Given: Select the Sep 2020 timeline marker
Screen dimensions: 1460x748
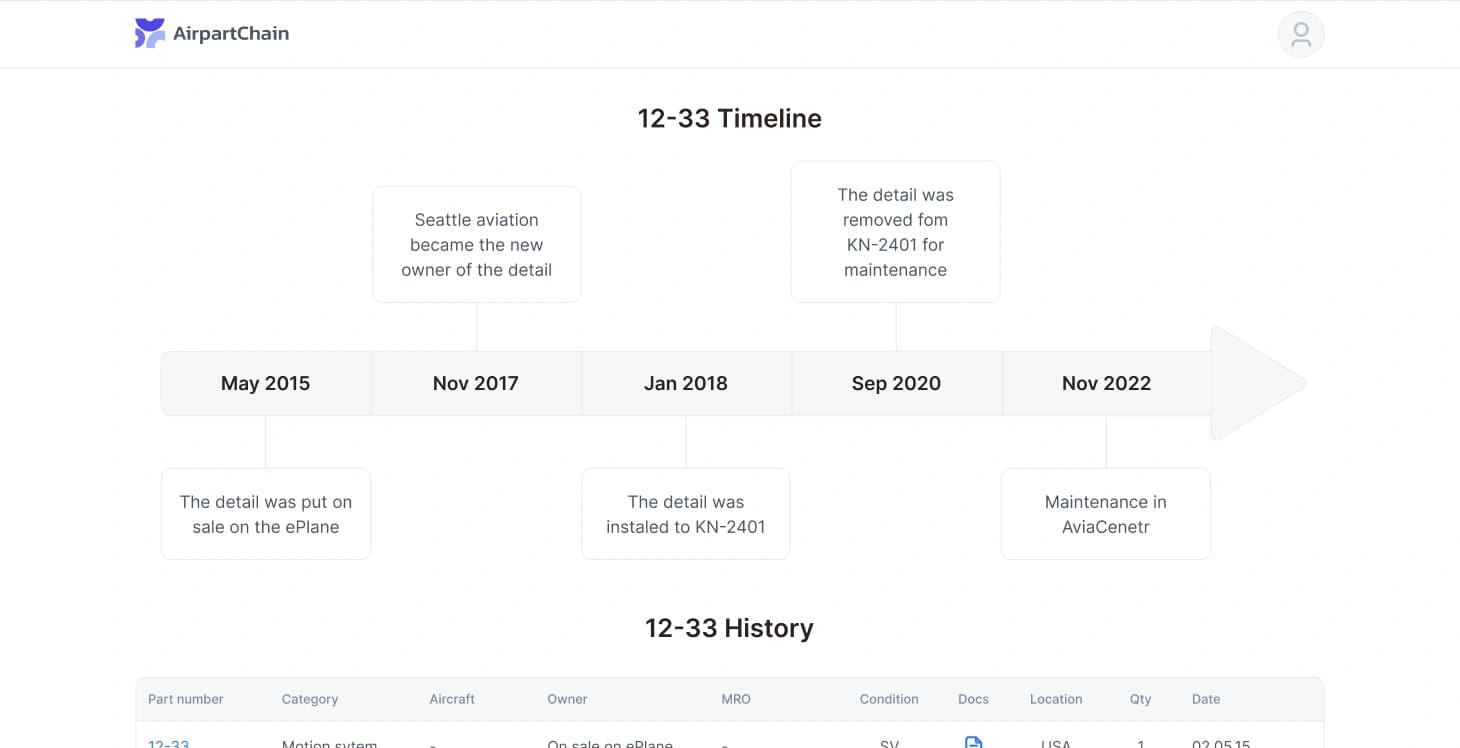Looking at the screenshot, I should (895, 383).
